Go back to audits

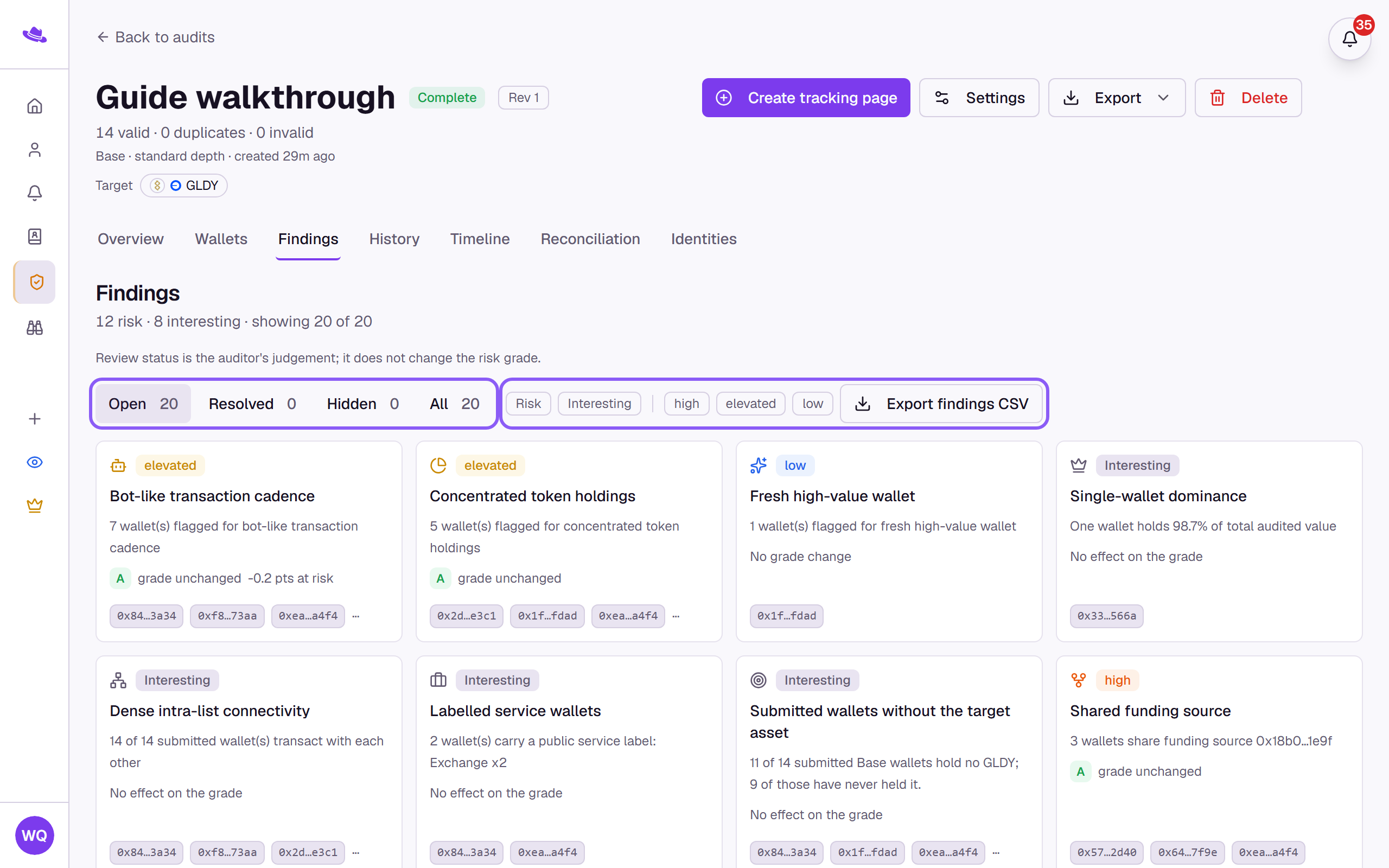[x=155, y=37]
